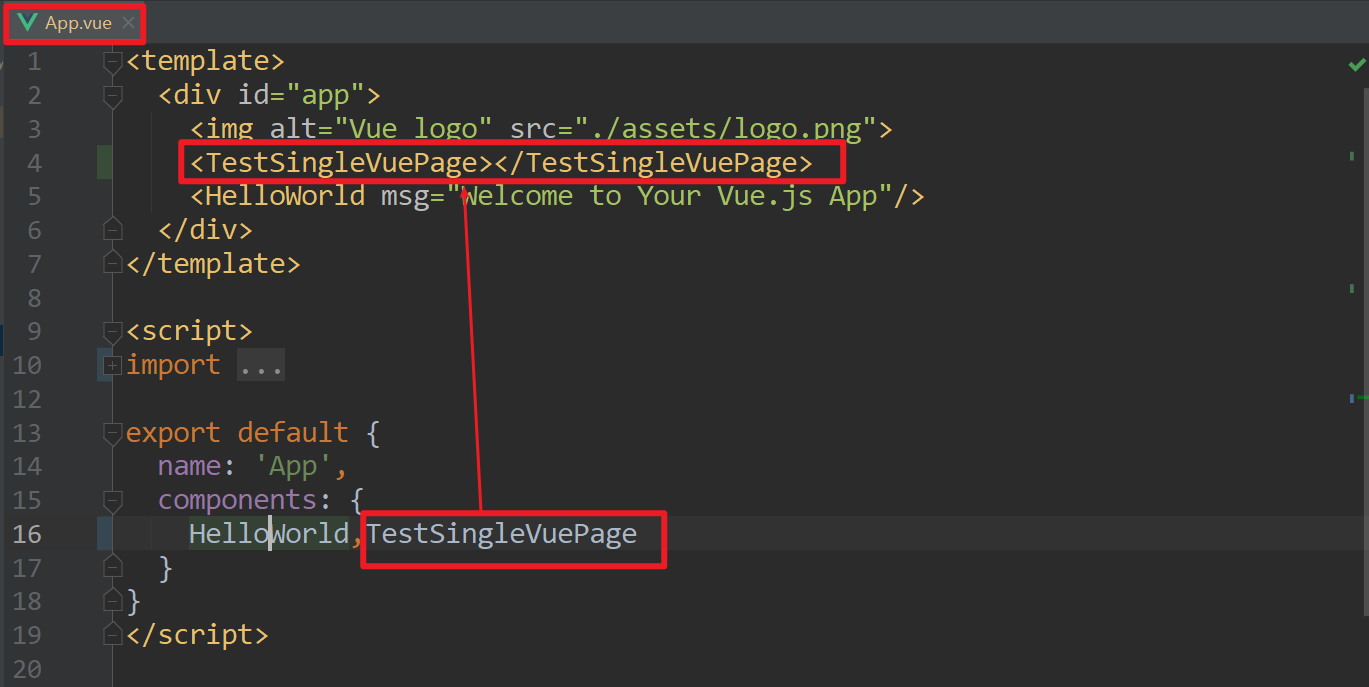Click the closing </div> tag text
Screen dimensions: 1369x687
[205, 230]
